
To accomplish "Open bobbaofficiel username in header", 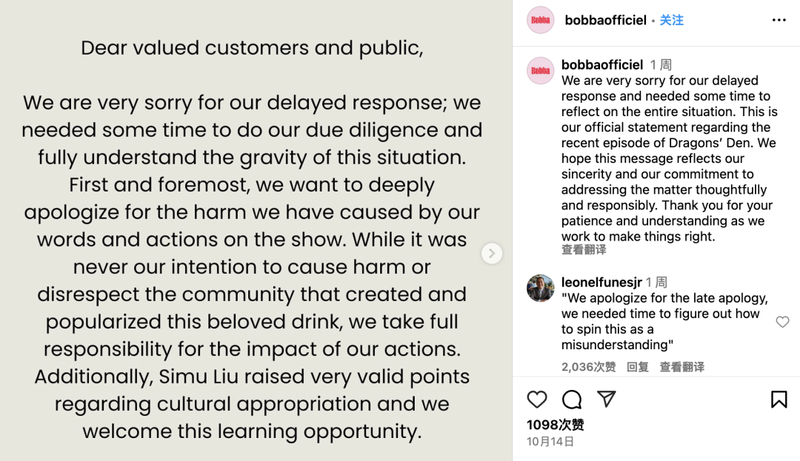I will 606,20.
